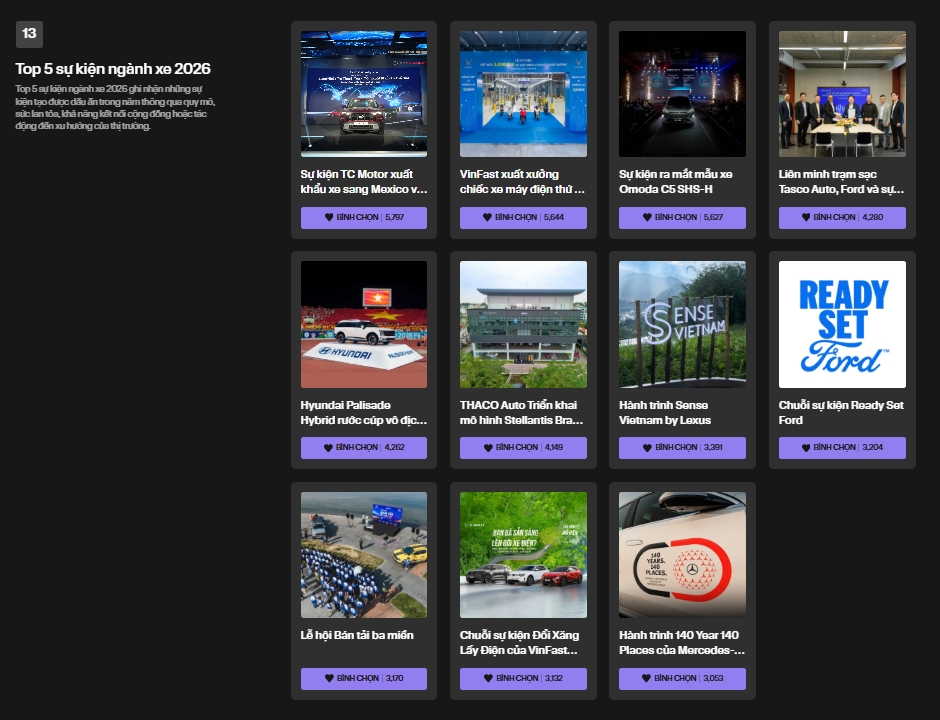Image resolution: width=940 pixels, height=720 pixels.
Task: Click heart icon on Lễ hội Bán tải vote button
Action: [329, 678]
